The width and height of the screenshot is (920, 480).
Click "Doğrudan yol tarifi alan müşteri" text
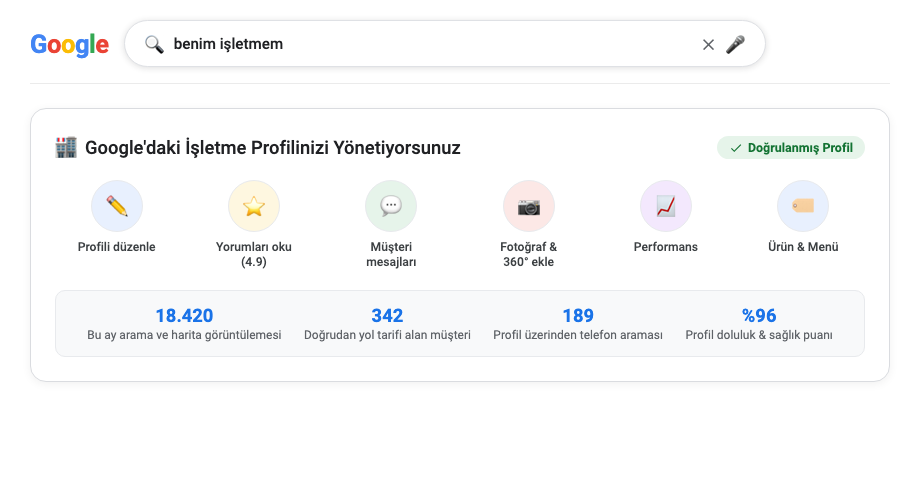[387, 335]
